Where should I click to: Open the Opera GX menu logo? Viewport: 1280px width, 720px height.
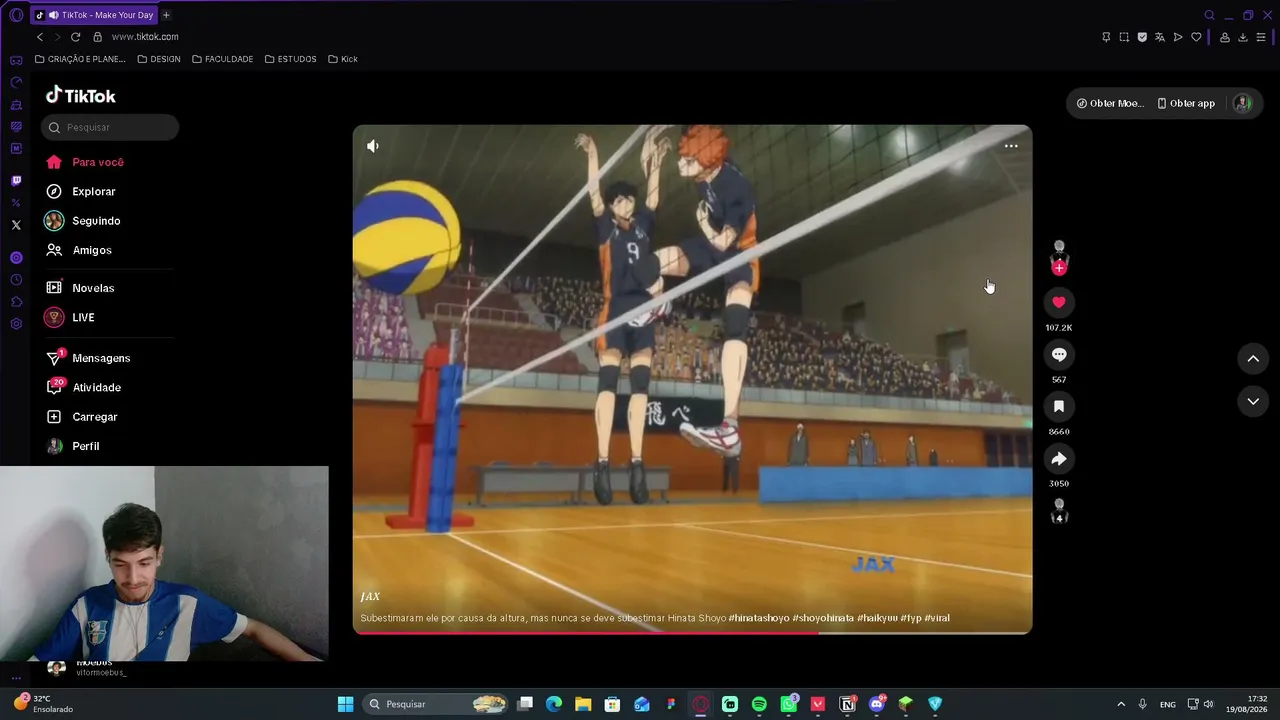(16, 15)
